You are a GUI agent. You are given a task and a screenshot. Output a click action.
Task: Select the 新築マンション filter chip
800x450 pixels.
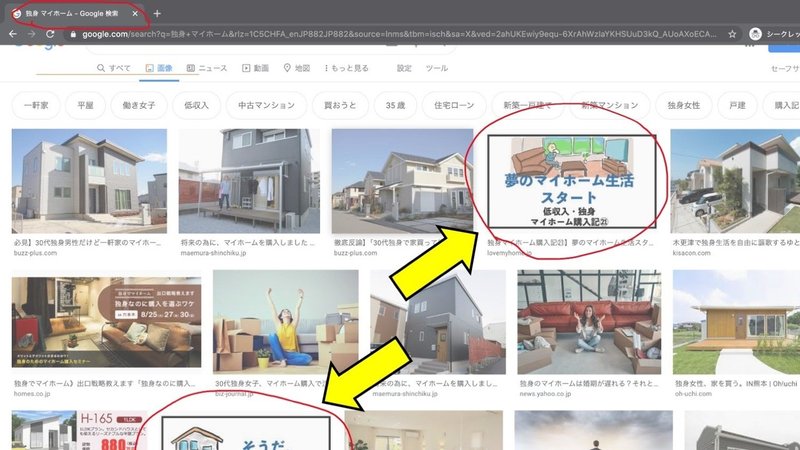tap(610, 106)
